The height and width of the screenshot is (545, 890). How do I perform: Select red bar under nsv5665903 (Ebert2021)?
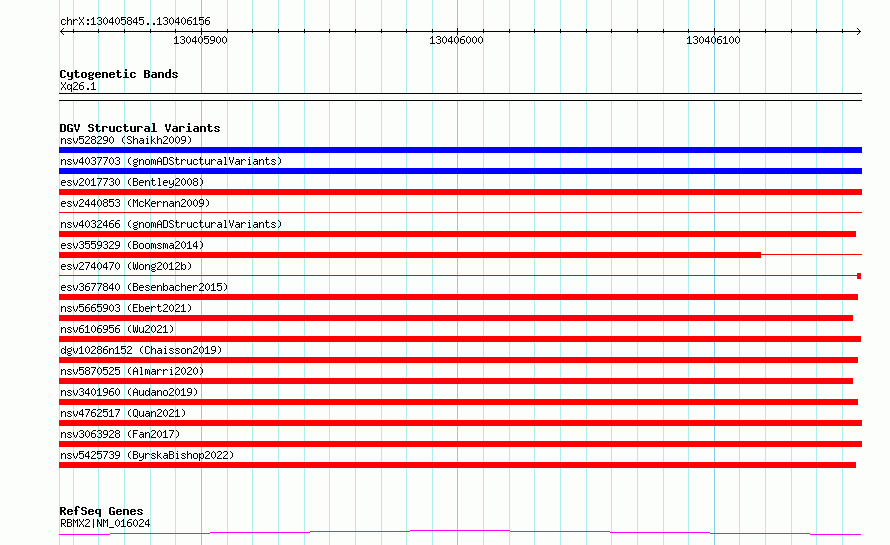[456, 318]
